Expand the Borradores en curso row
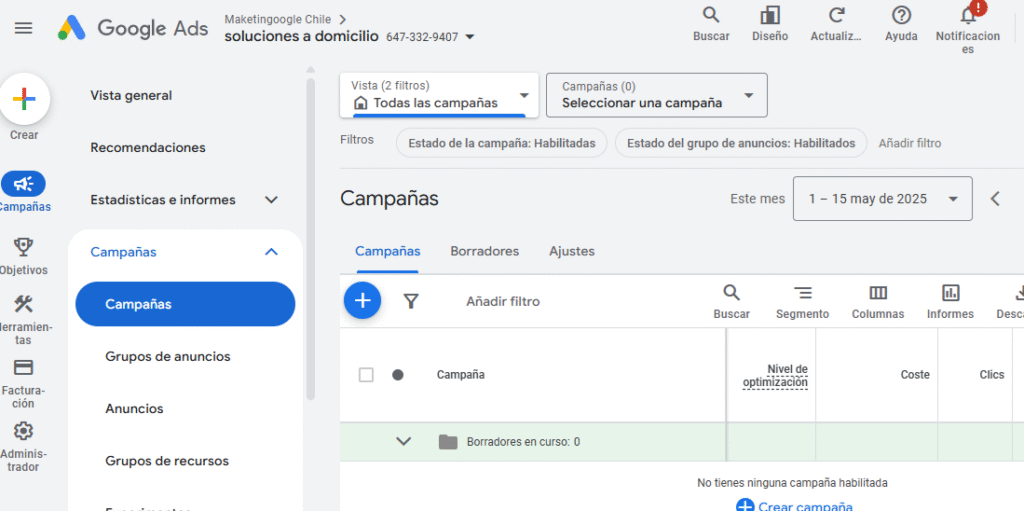Viewport: 1024px width, 511px height. pos(404,442)
